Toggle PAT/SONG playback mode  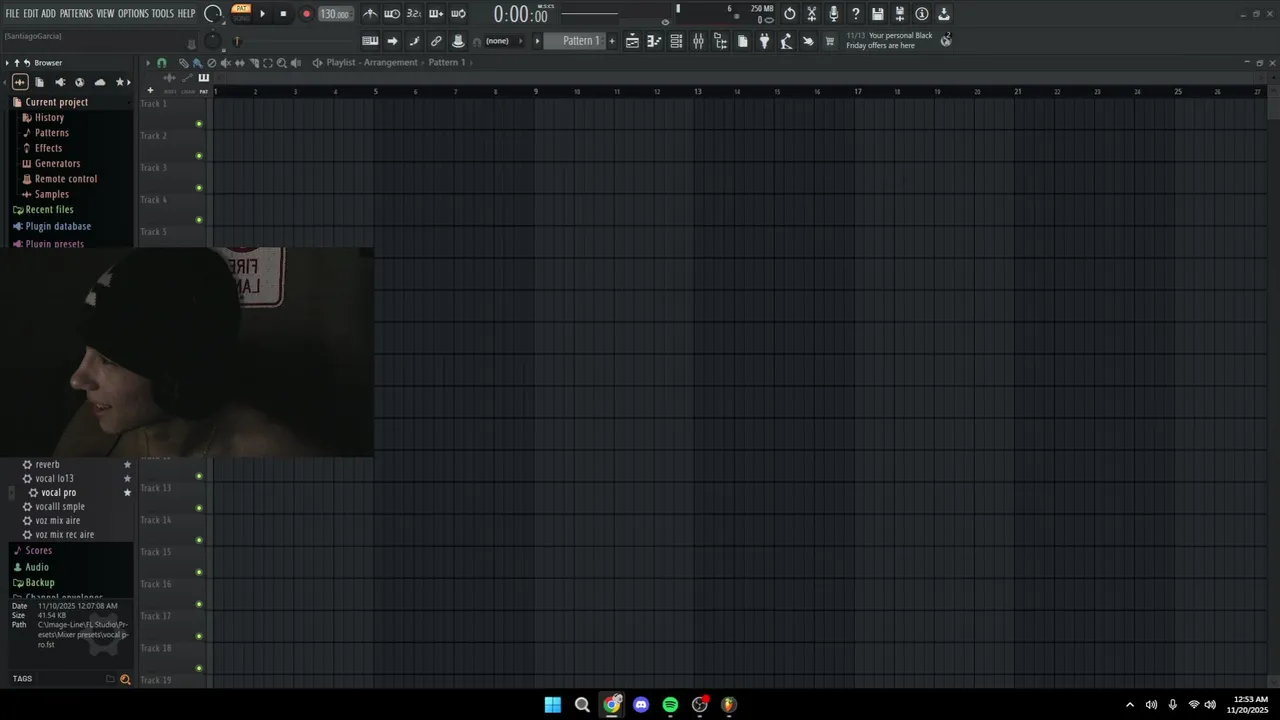pyautogui.click(x=241, y=13)
